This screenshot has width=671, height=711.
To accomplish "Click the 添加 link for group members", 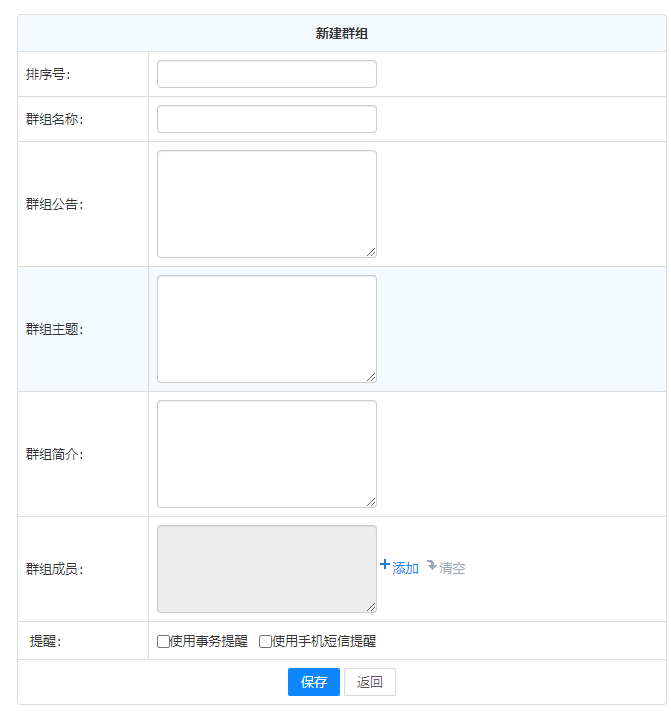I will (x=405, y=568).
